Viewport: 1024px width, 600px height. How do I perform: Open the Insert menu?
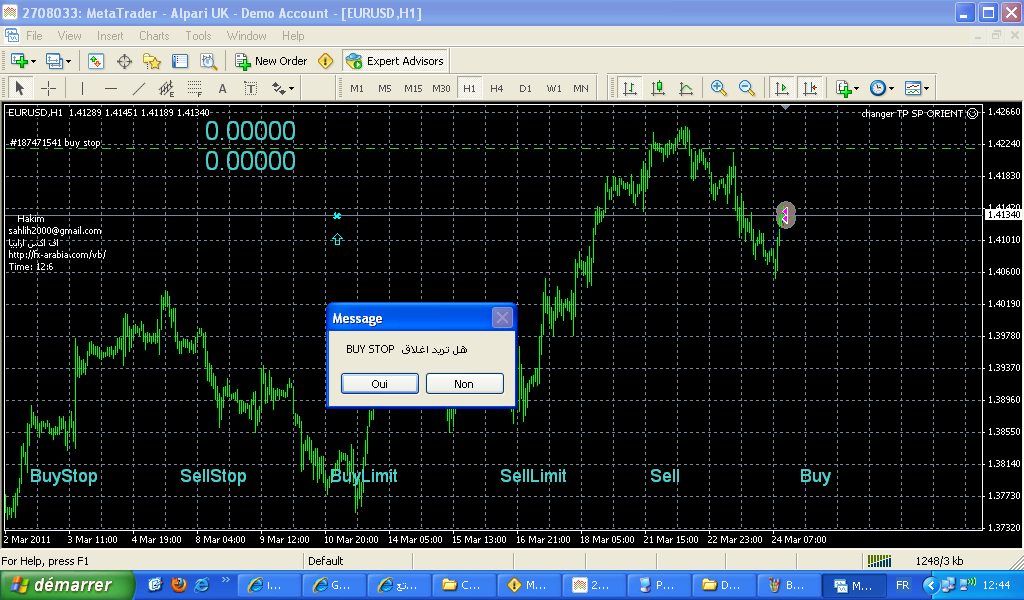110,36
